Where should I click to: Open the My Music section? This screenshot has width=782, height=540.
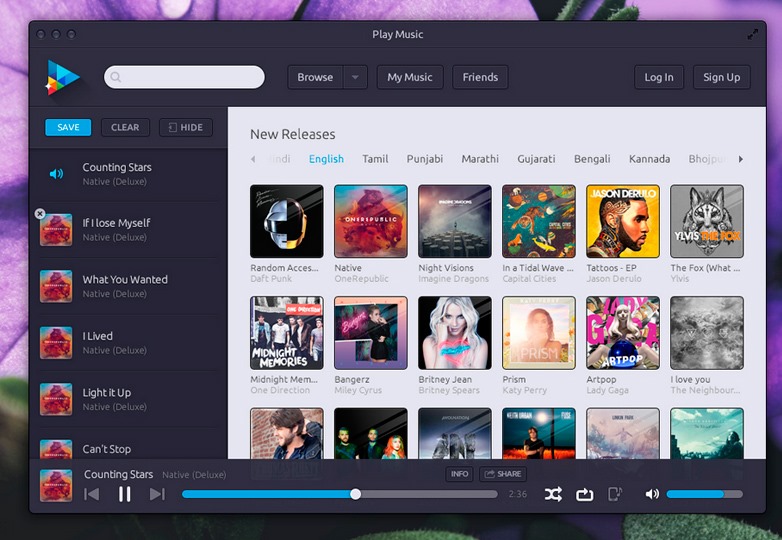click(410, 77)
